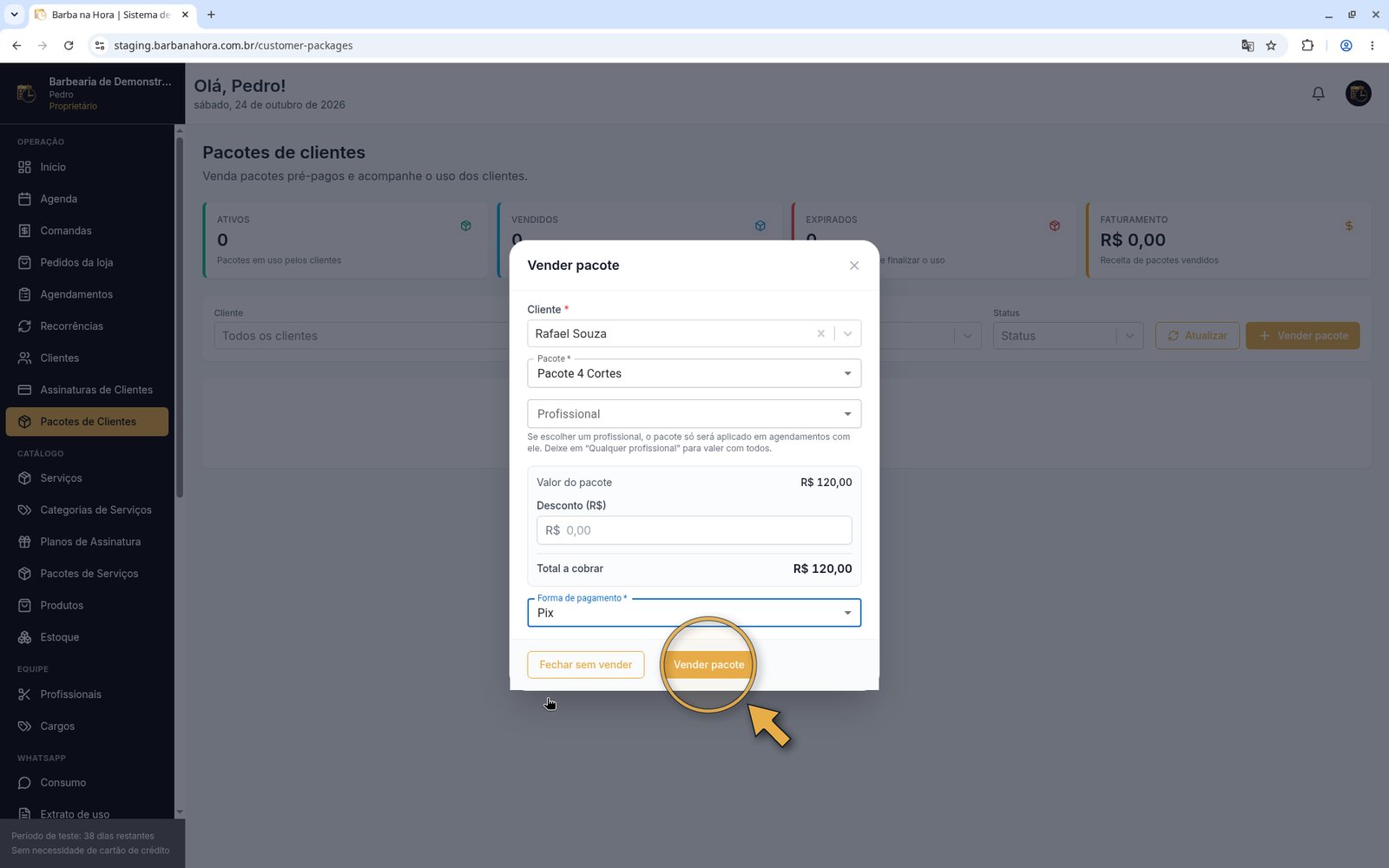The image size is (1389, 868).
Task: Click the Cargos tag icon
Action: 24,727
